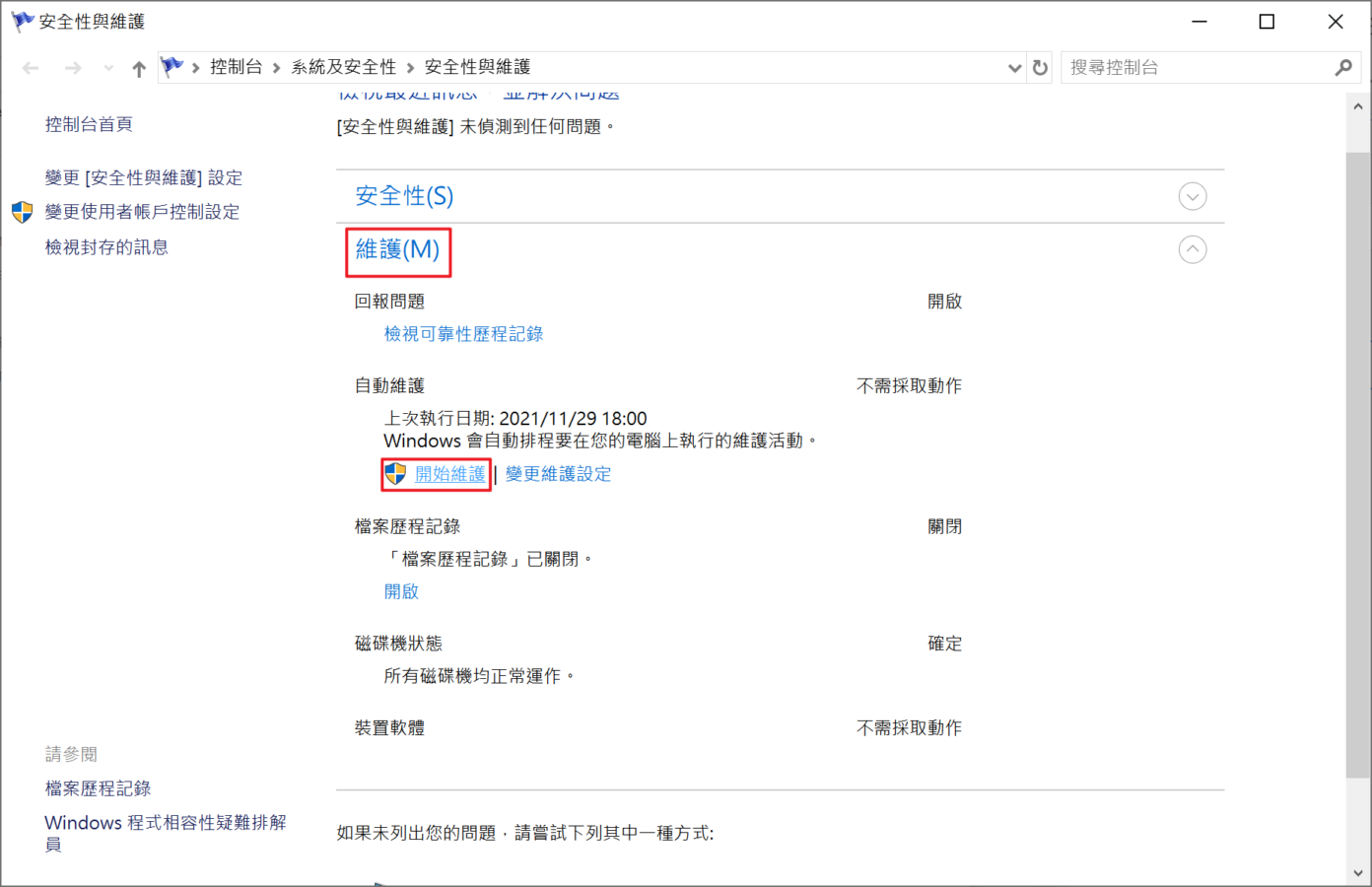The image size is (1372, 887).
Task: Go back using the back arrow
Action: (x=31, y=68)
